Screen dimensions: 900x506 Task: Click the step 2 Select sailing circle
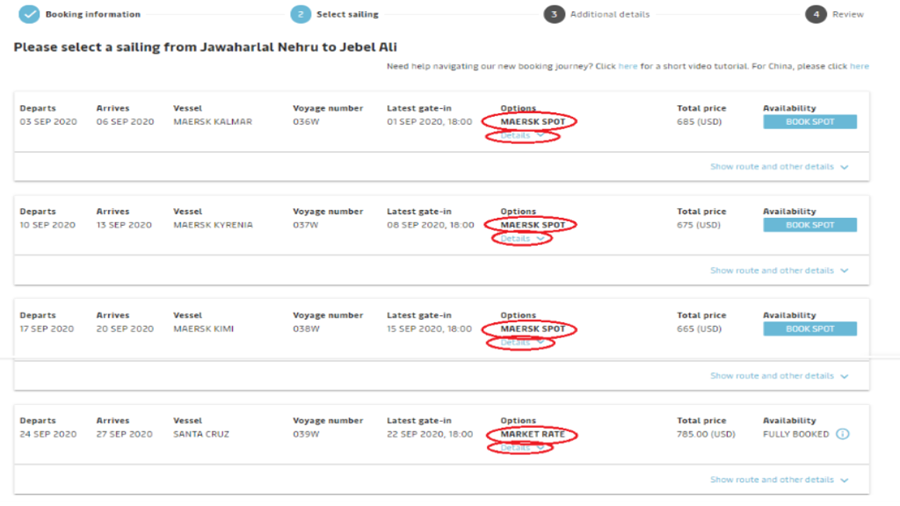point(300,14)
